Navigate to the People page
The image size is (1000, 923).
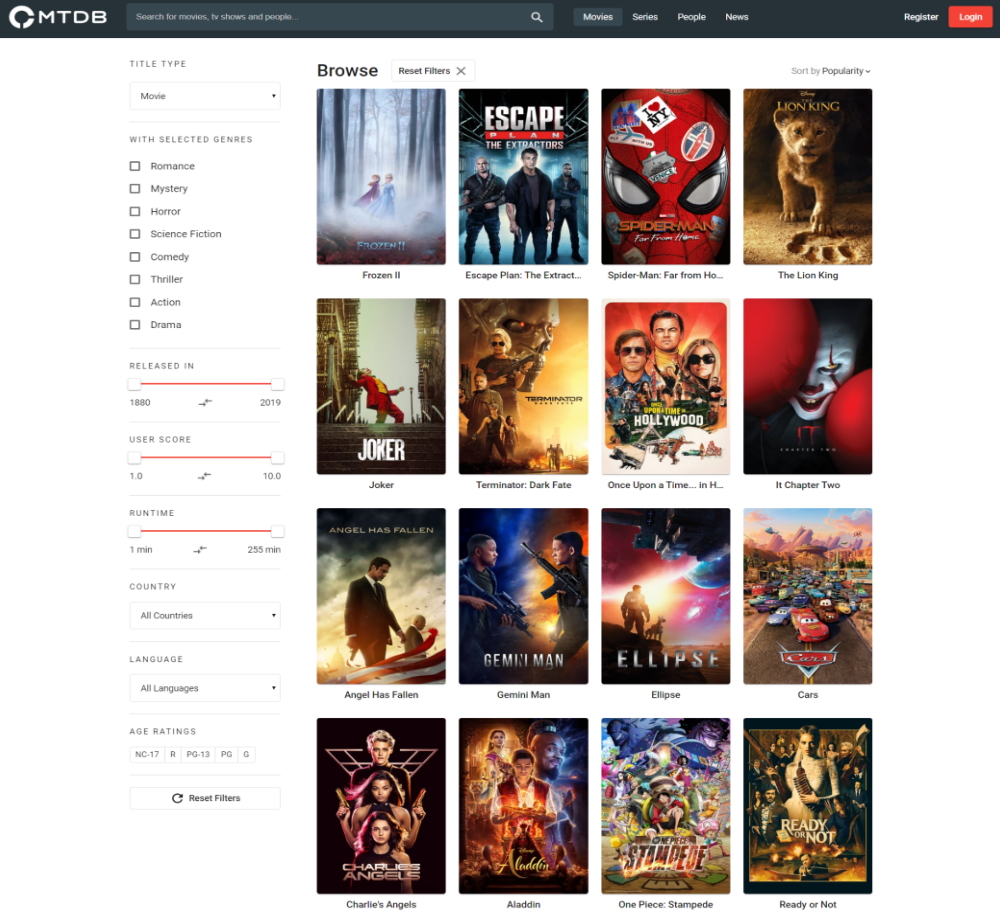[691, 17]
